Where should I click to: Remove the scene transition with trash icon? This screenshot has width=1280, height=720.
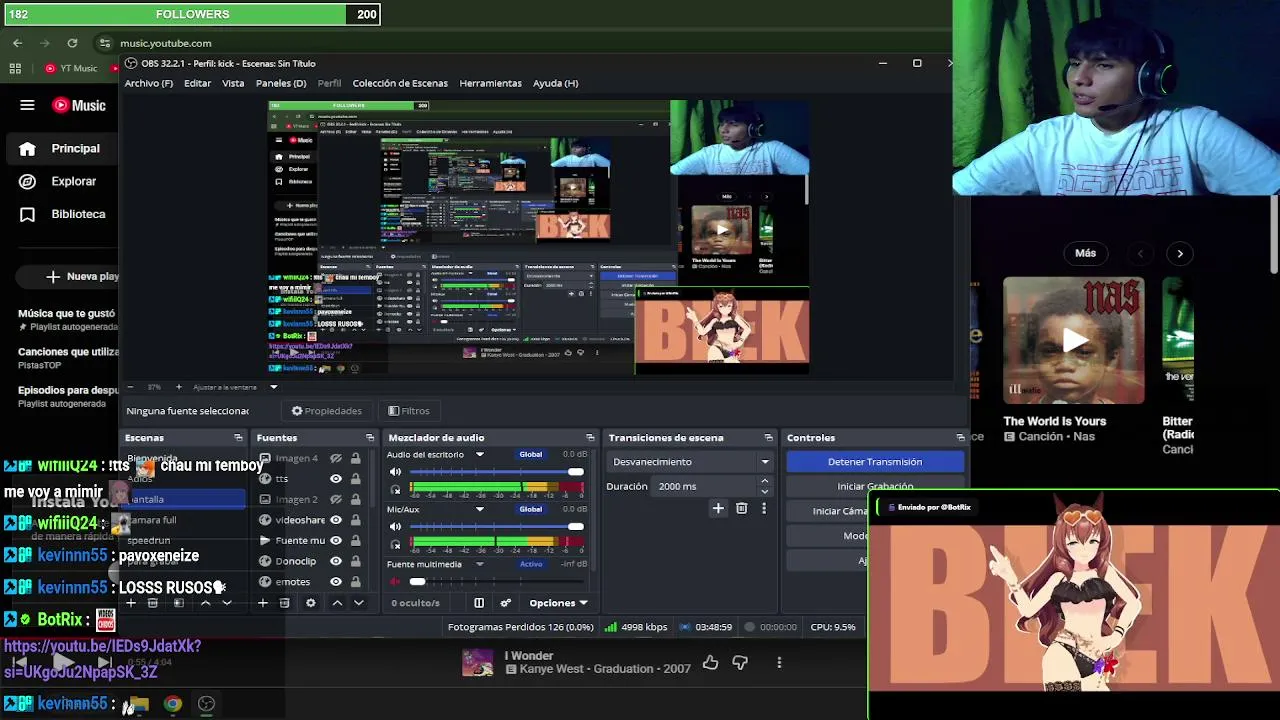click(741, 509)
